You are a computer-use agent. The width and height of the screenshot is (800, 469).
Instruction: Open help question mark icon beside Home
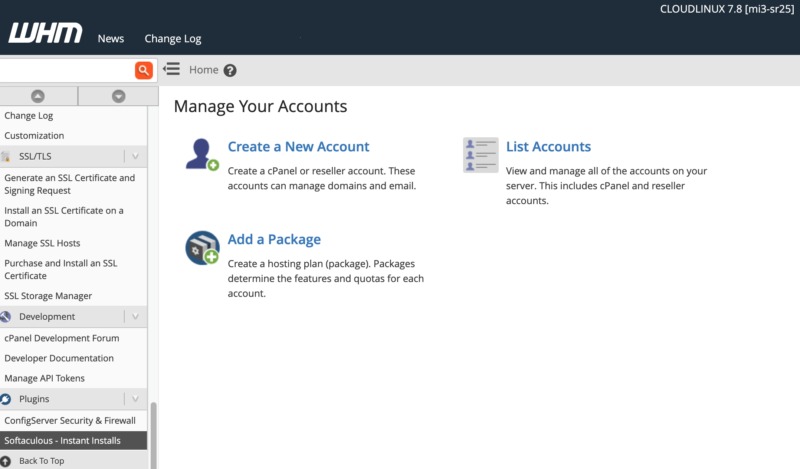230,70
